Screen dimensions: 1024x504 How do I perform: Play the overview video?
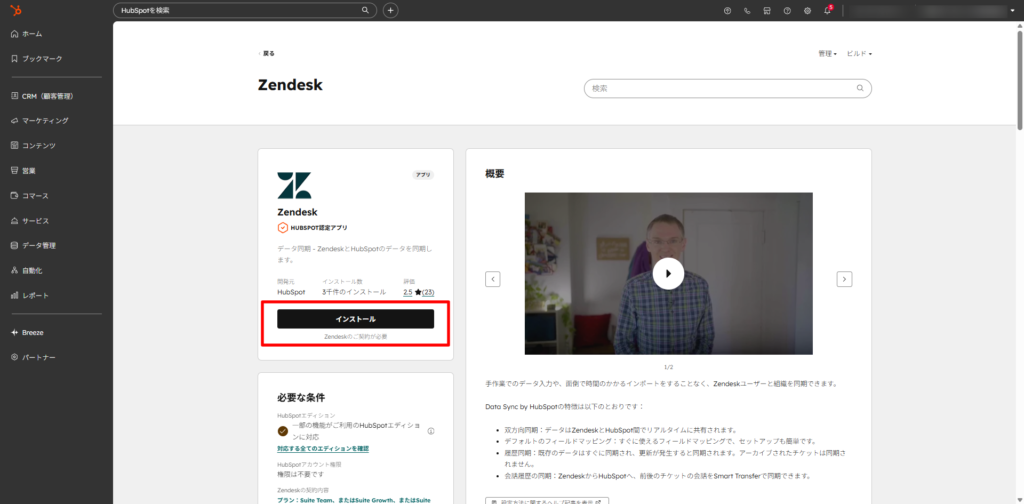[668, 274]
